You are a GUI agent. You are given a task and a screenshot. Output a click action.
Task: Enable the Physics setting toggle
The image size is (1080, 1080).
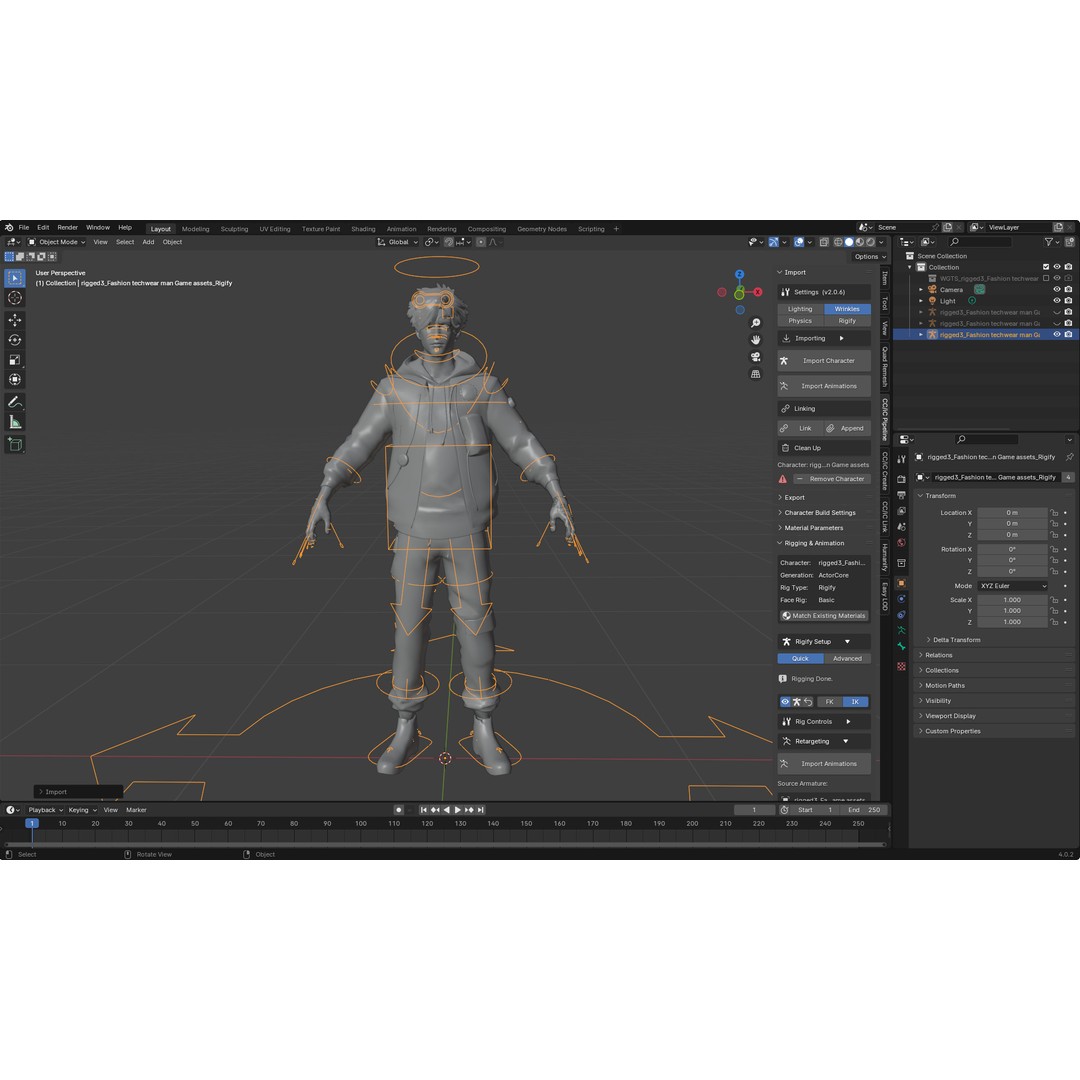[x=800, y=320]
